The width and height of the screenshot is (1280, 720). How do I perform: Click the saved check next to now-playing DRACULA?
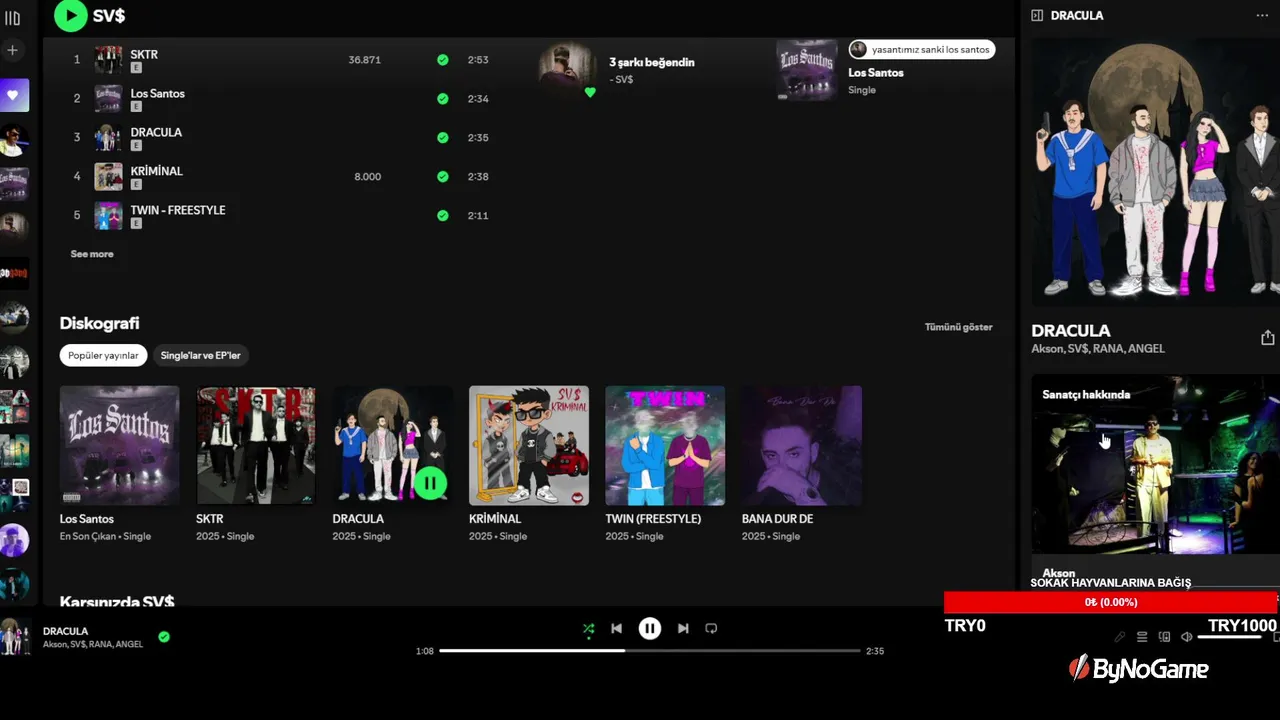(164, 637)
